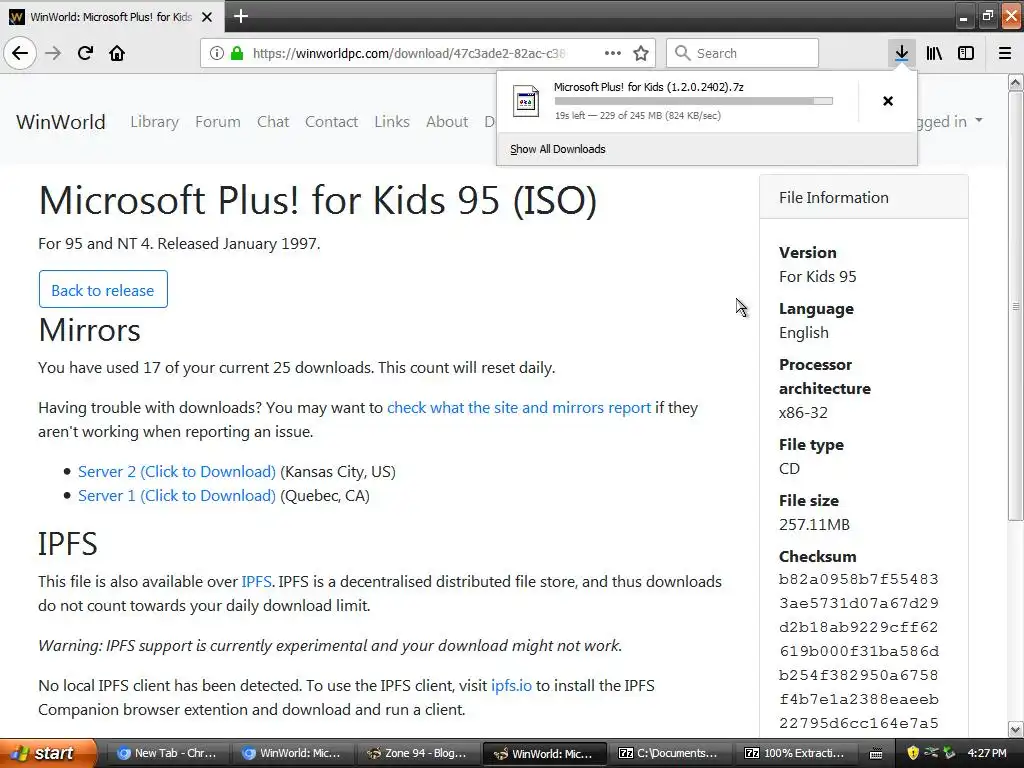Viewport: 1024px width, 768px height.
Task: Switch to Zone 94 Blog taskbar item
Action: [x=417, y=754]
